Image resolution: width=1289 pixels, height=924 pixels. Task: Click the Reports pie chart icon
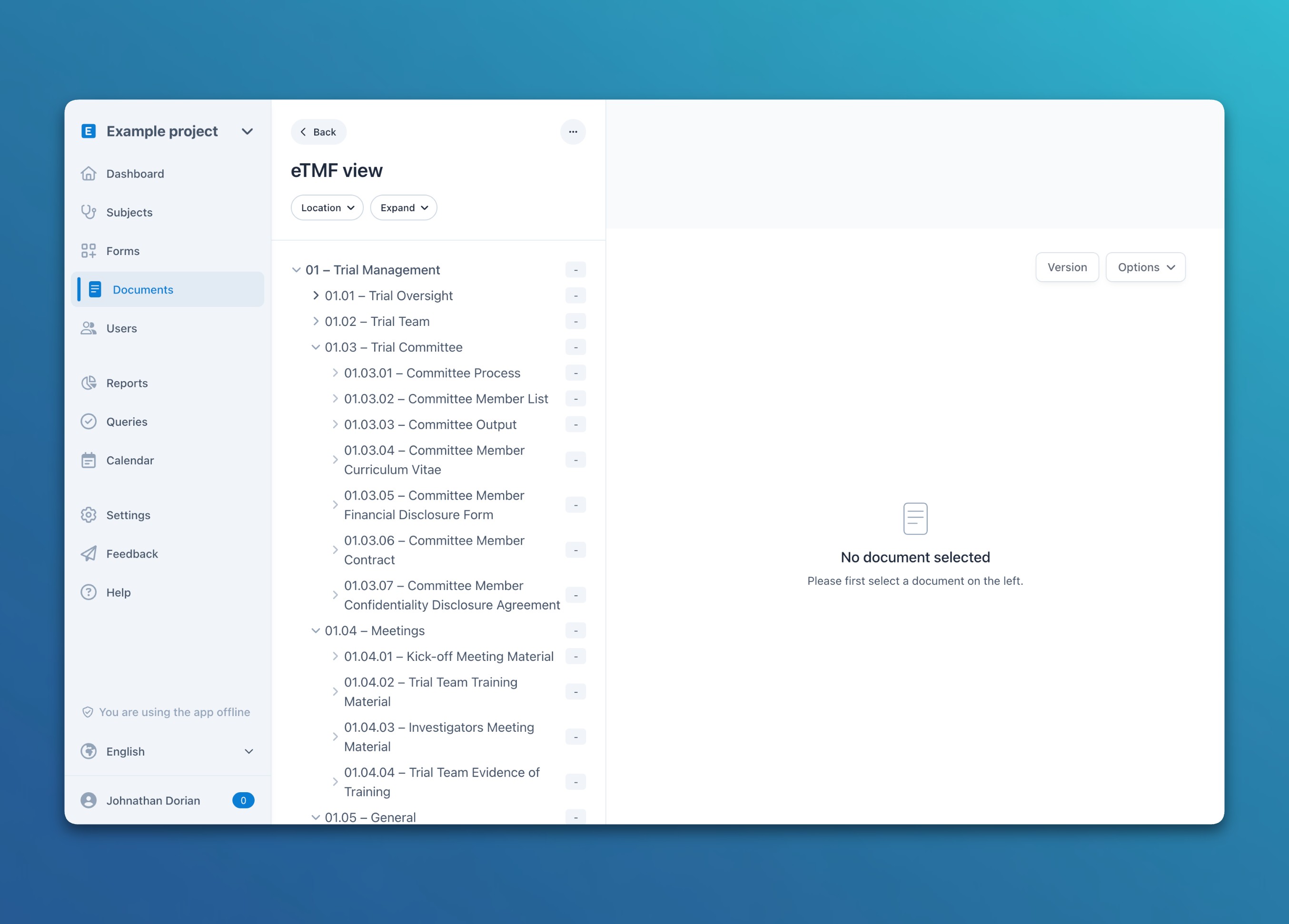89,383
